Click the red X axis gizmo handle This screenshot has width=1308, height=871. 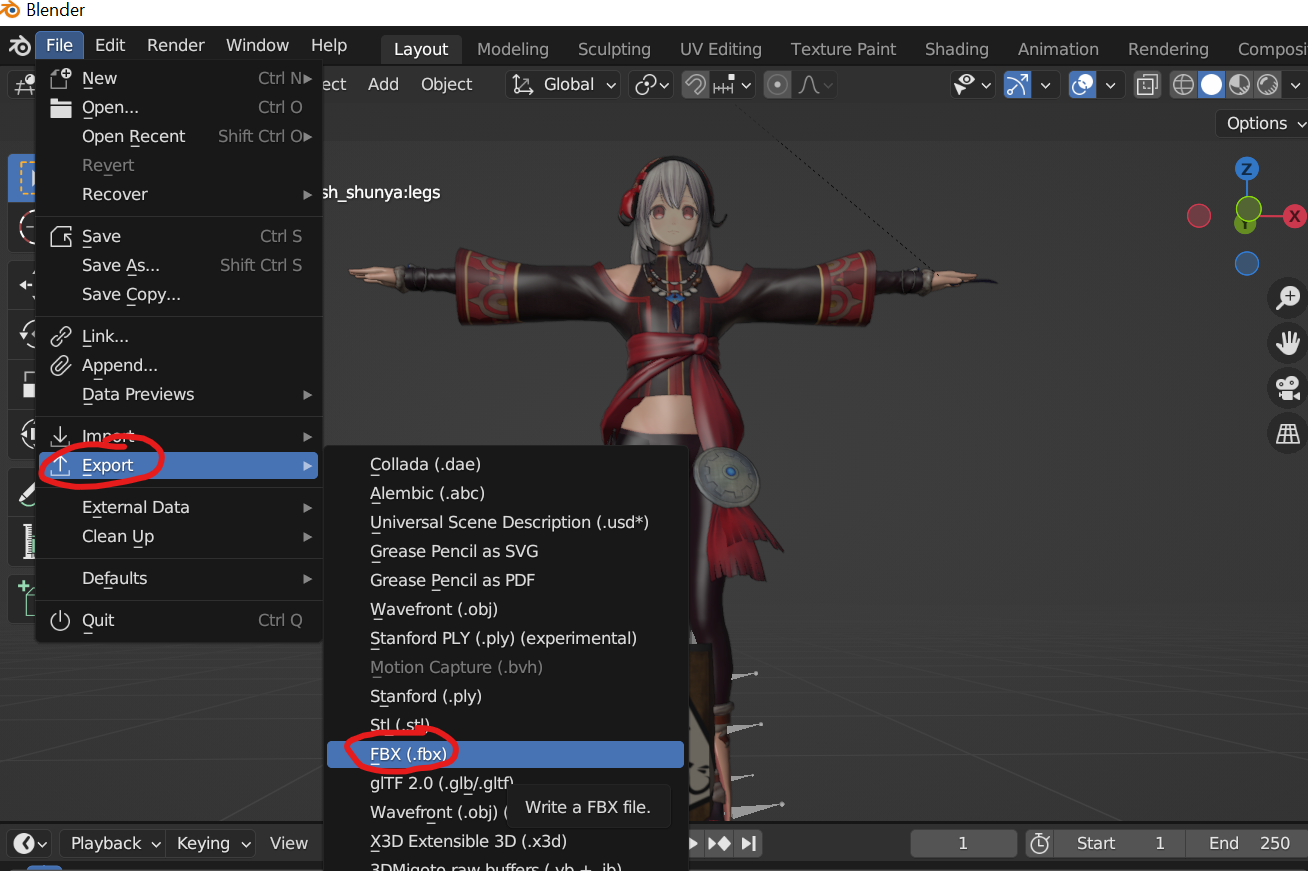point(1295,216)
